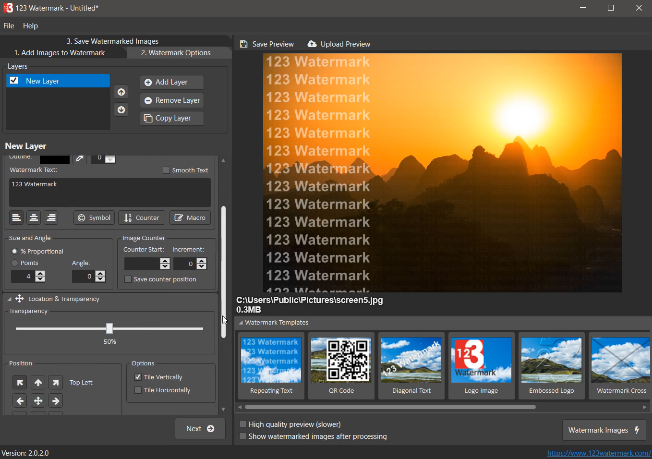This screenshot has height=459, width=652.
Task: Set position to top left arrow
Action: tap(20, 382)
